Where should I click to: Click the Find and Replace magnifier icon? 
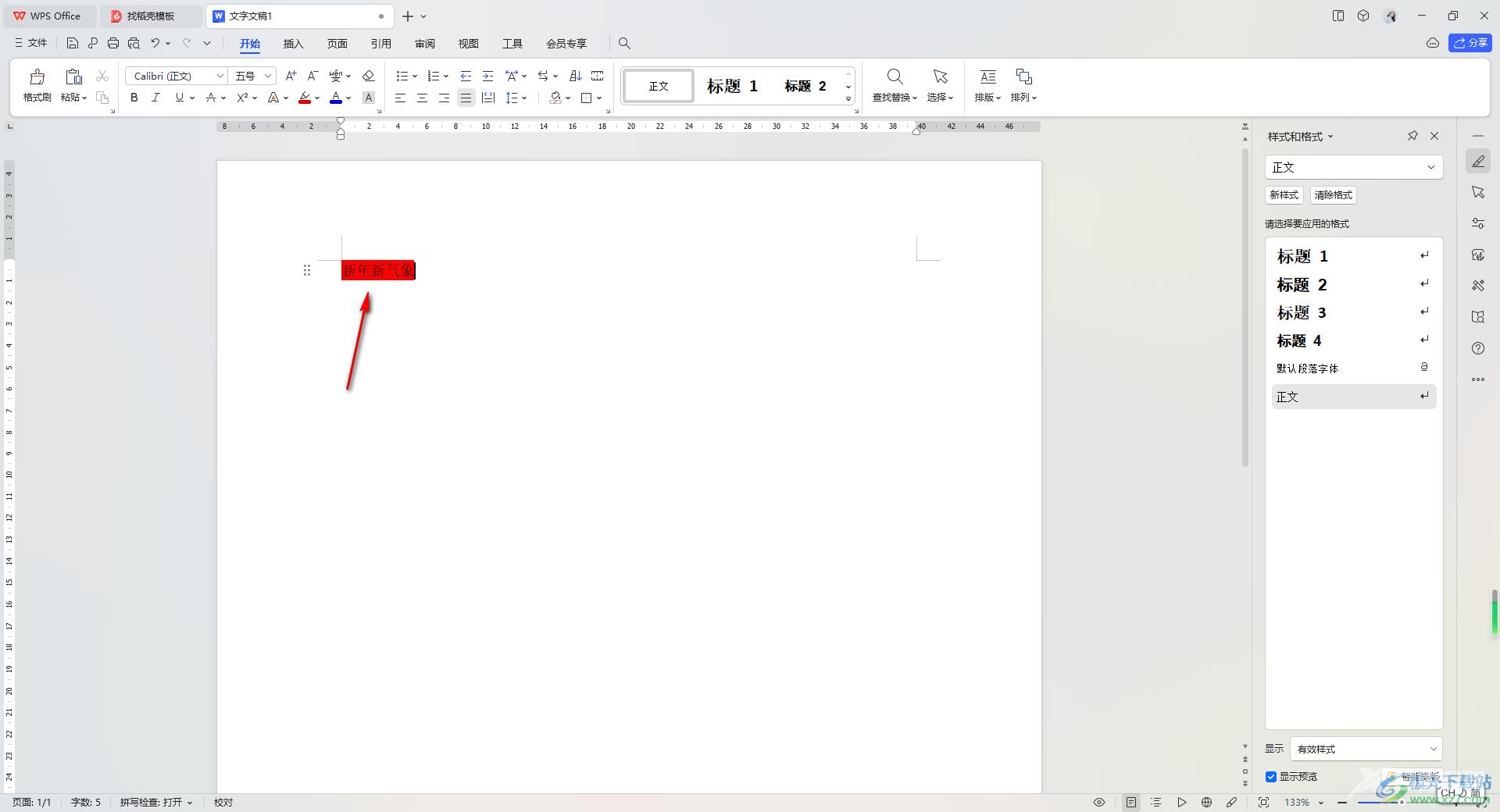click(895, 77)
